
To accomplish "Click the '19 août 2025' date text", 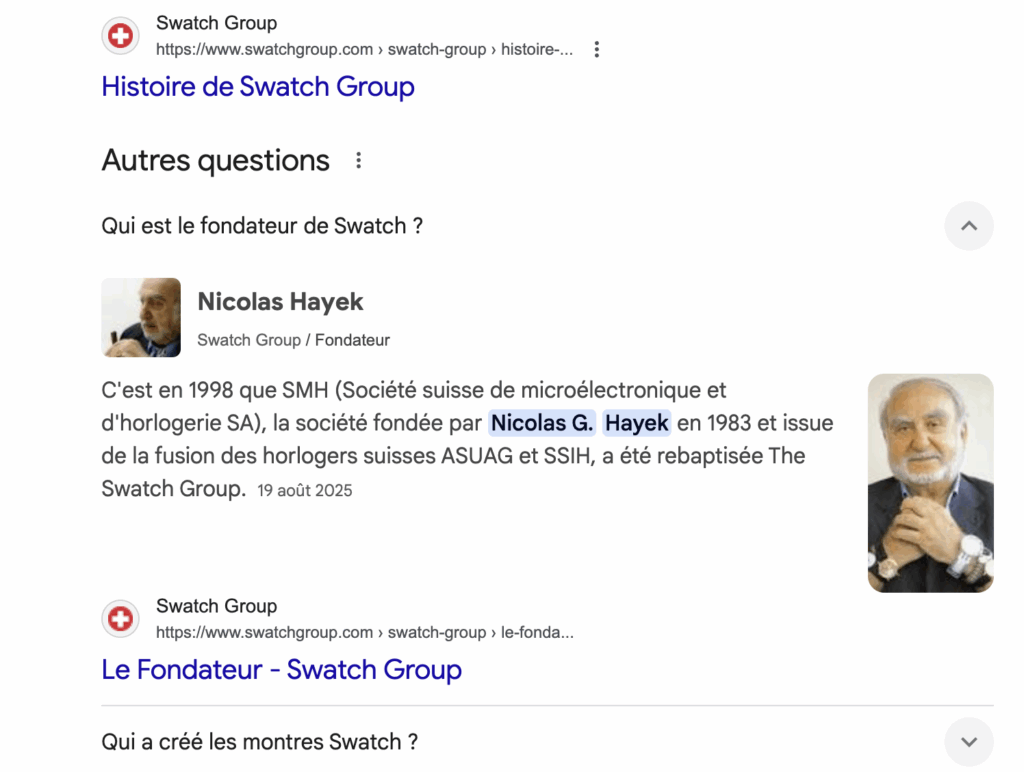I will tap(304, 491).
